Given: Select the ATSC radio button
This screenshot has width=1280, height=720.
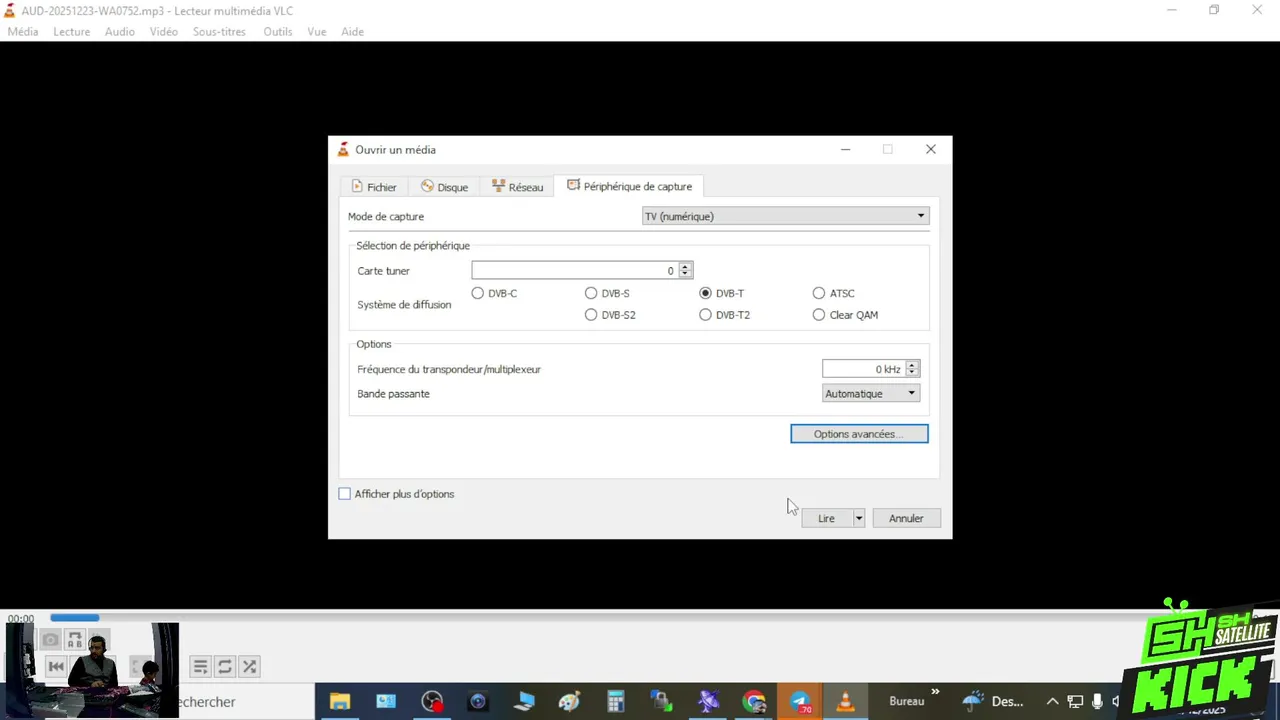Looking at the screenshot, I should [x=819, y=293].
